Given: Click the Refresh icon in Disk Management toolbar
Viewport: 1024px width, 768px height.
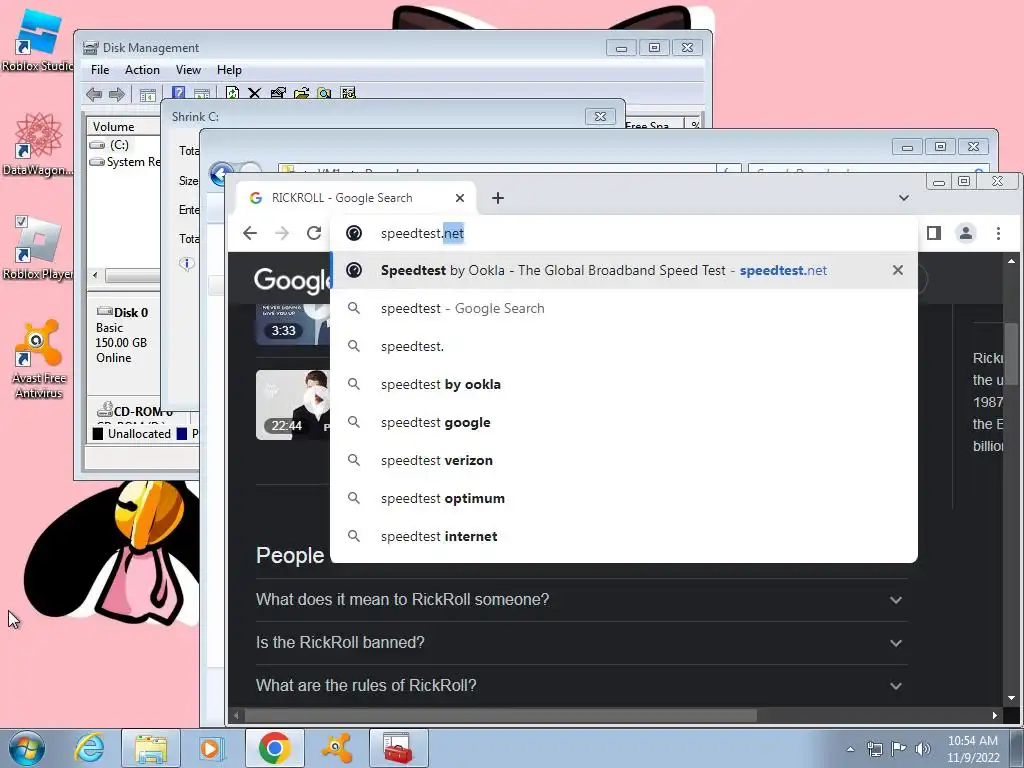Looking at the screenshot, I should coord(232,93).
